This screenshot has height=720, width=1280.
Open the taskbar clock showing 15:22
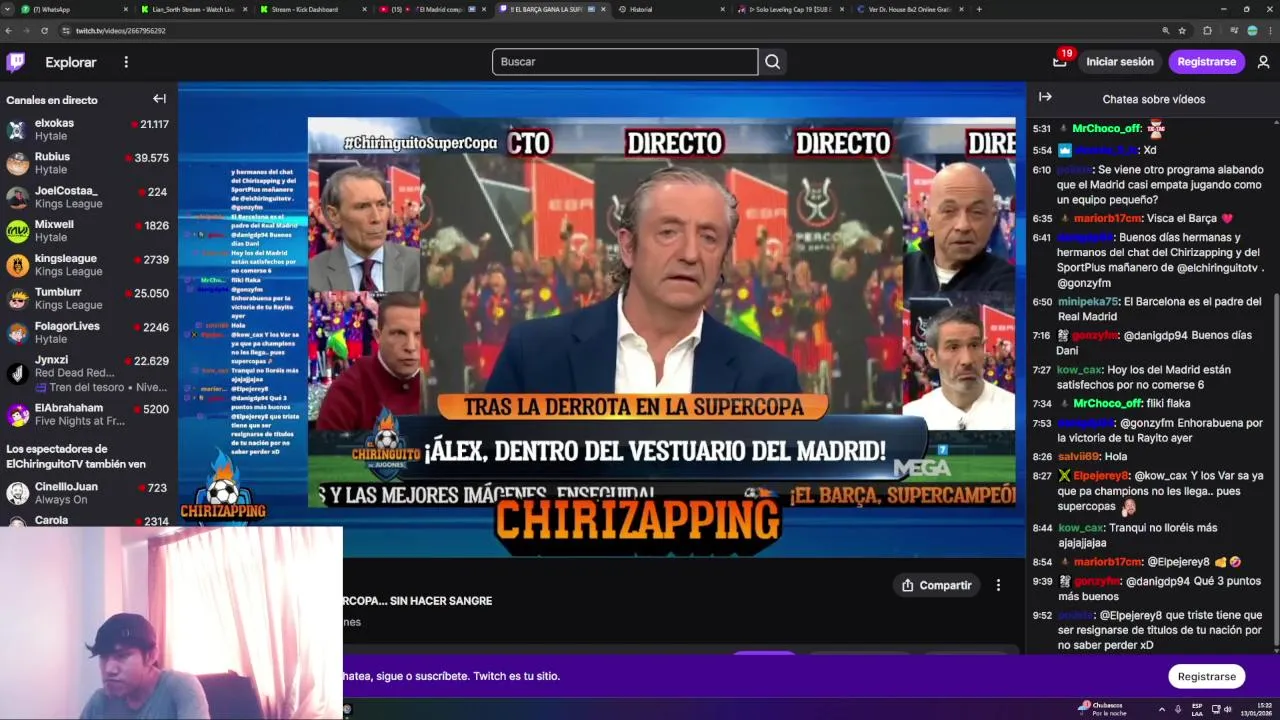click(x=1257, y=709)
